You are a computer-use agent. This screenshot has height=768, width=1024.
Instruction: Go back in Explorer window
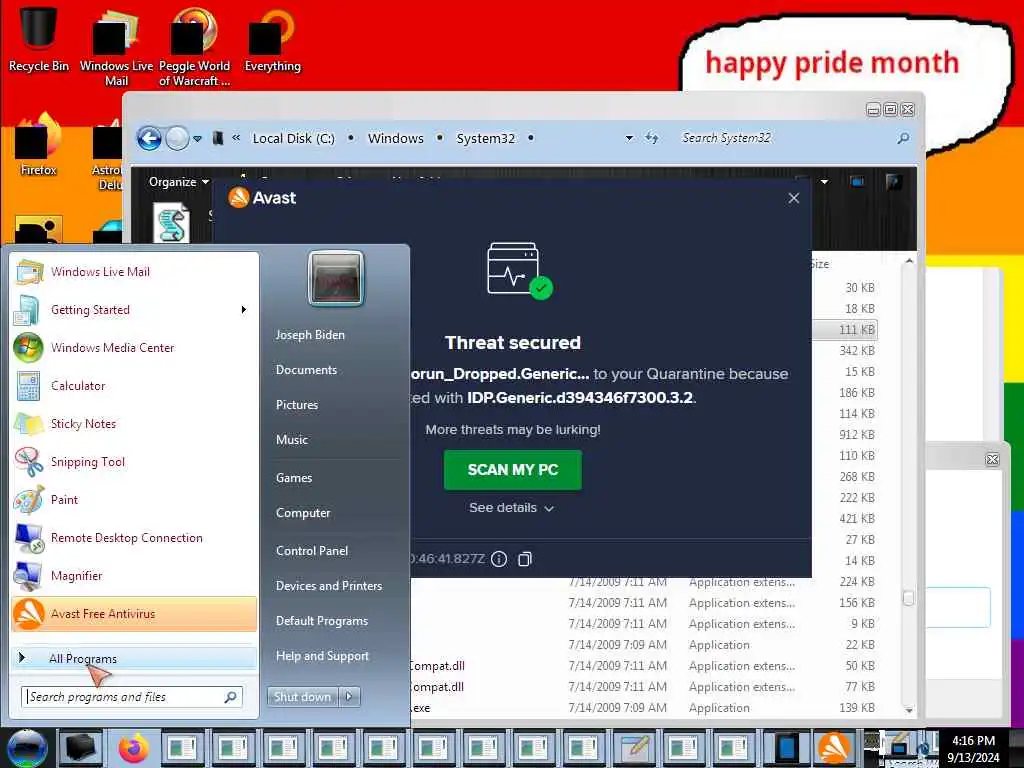(149, 138)
